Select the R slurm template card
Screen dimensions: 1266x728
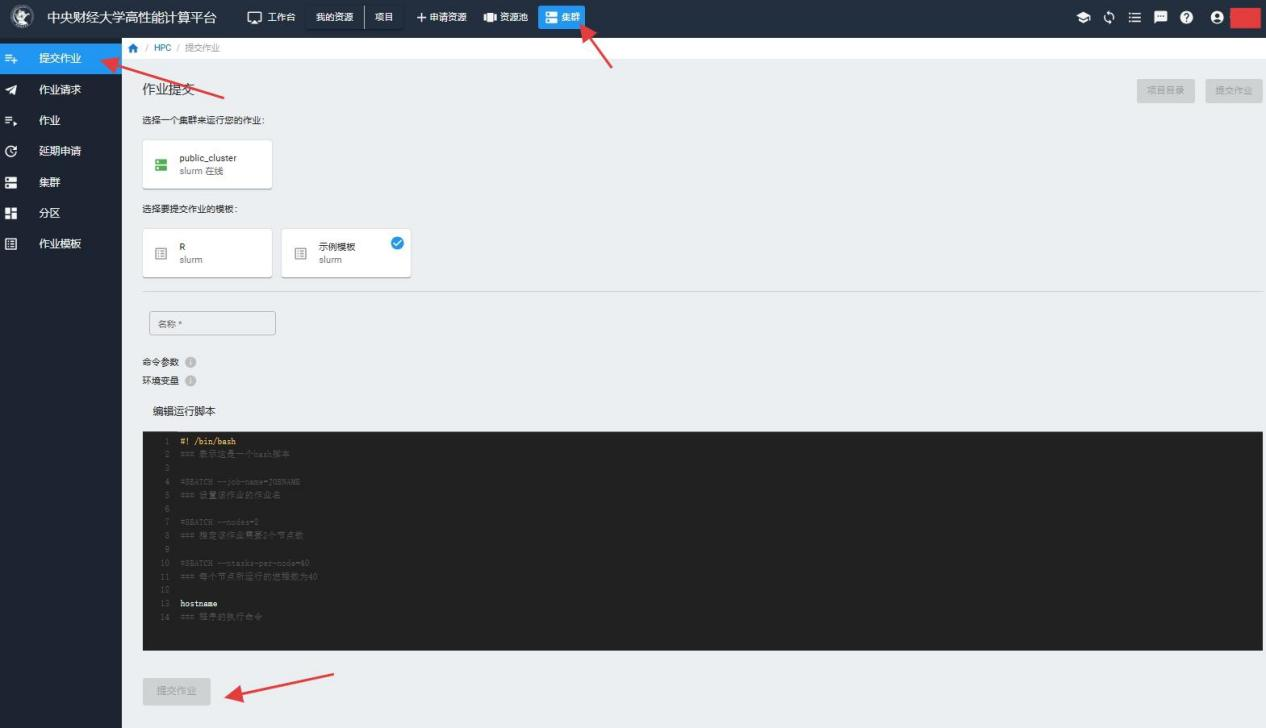coord(207,253)
